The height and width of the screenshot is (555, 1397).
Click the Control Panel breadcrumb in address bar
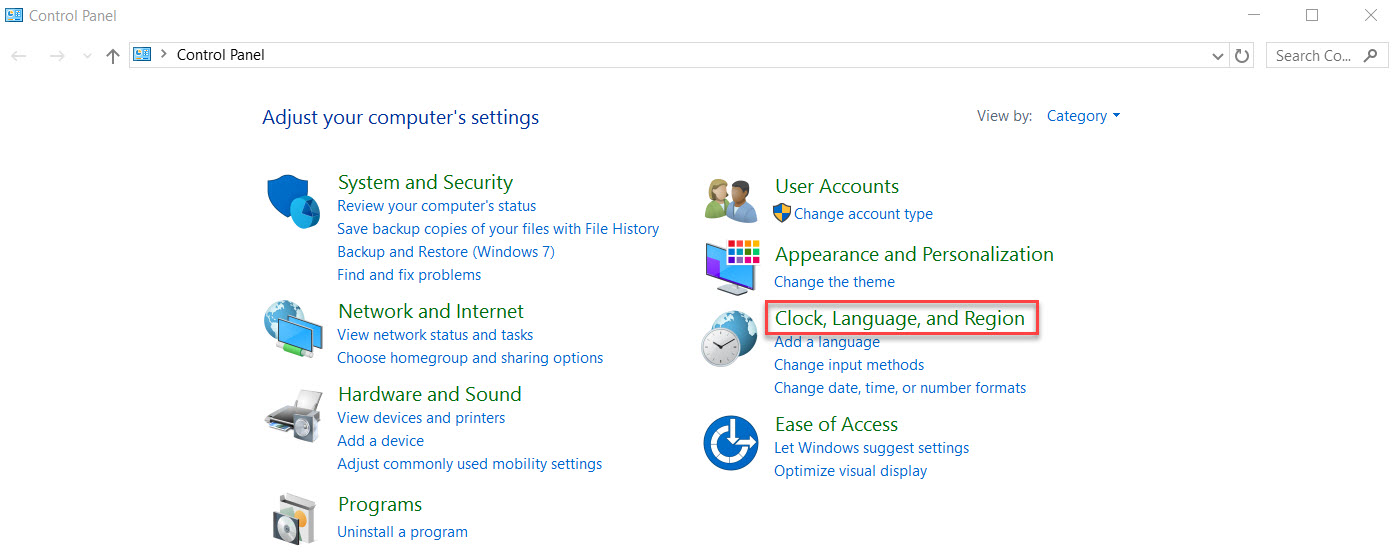click(221, 55)
